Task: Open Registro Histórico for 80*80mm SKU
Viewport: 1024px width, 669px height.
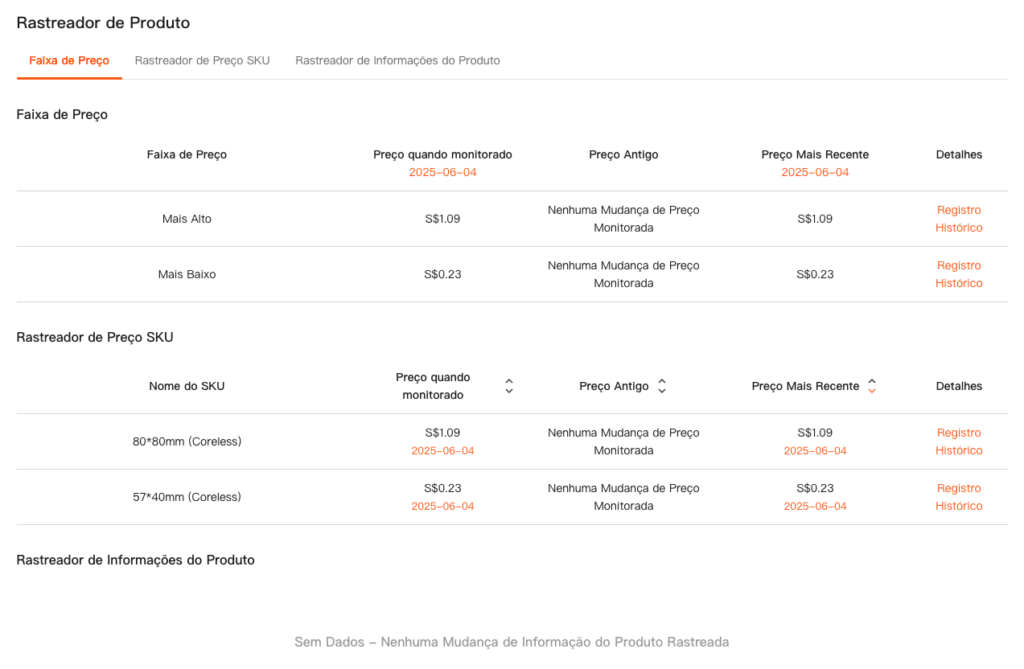Action: (x=958, y=441)
